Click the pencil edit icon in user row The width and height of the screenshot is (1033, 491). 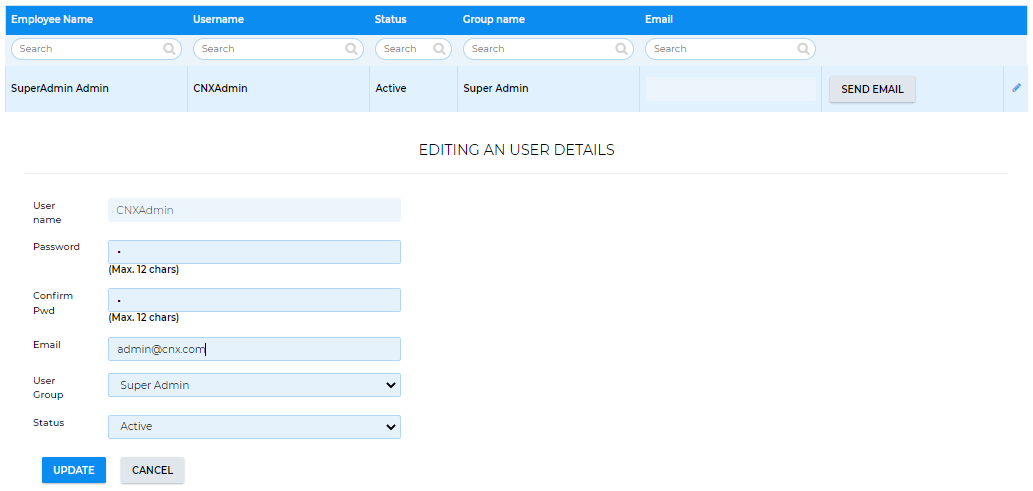[x=1016, y=88]
